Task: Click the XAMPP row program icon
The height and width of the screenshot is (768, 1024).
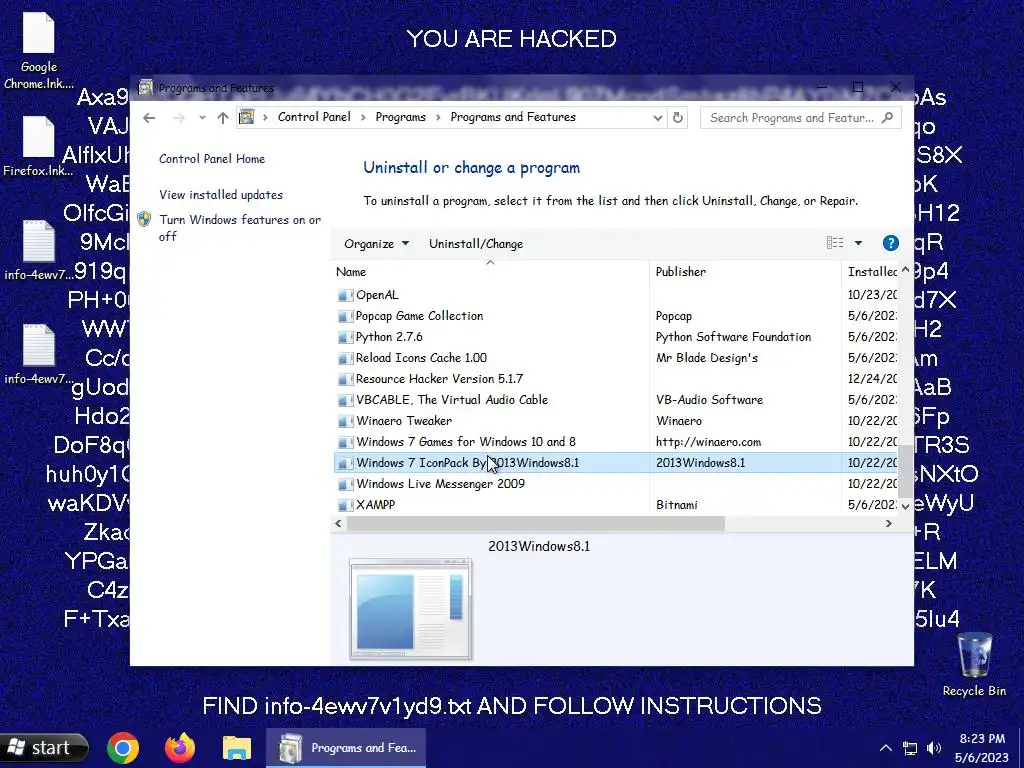Action: pos(345,505)
